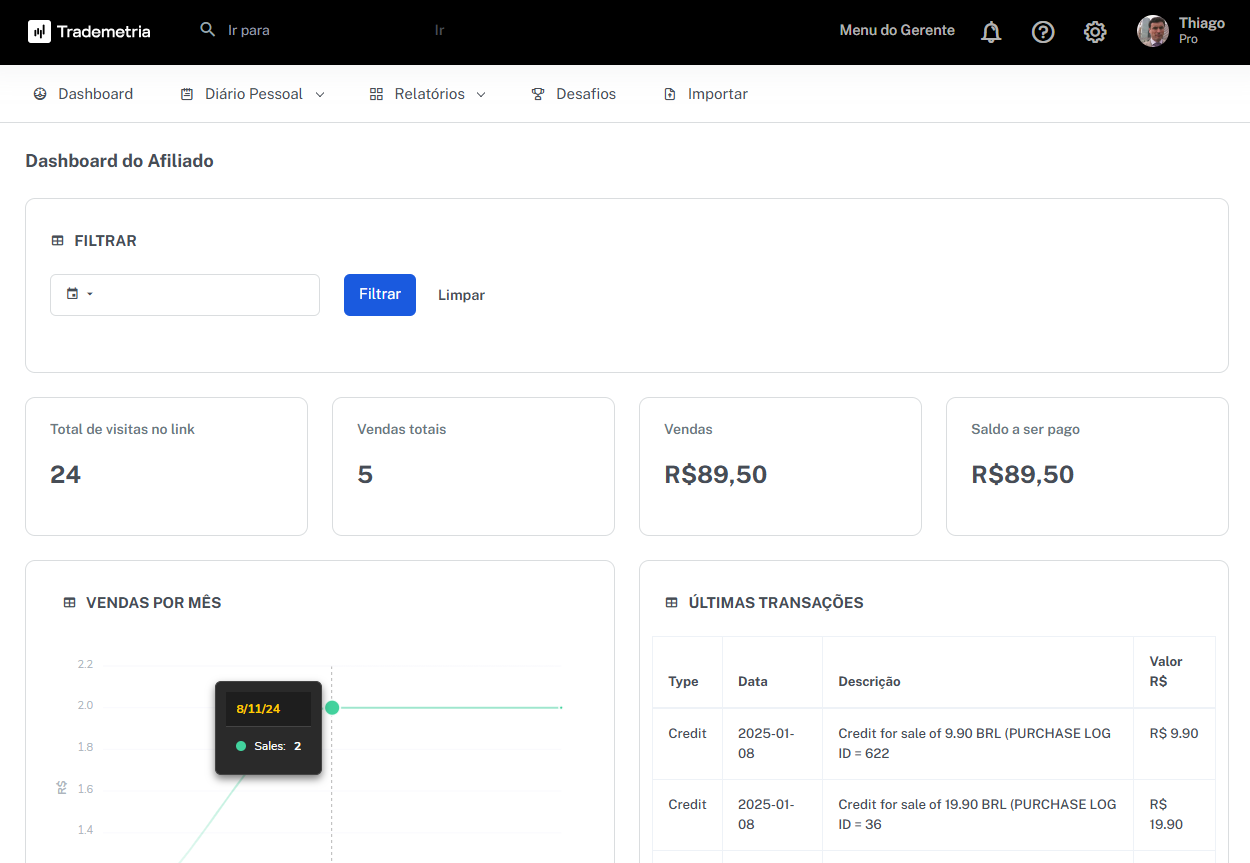Open the settings gear icon
This screenshot has width=1250, height=863.
tap(1095, 32)
